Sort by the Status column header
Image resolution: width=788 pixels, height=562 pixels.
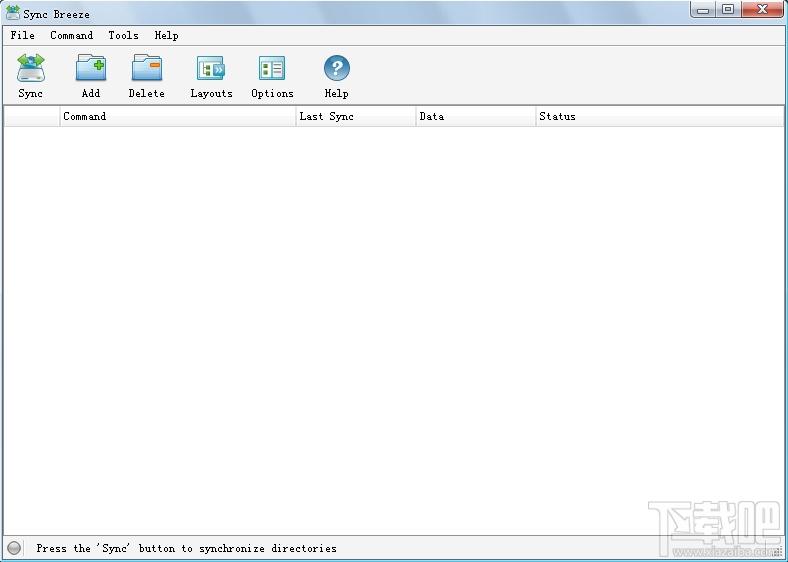[659, 116]
